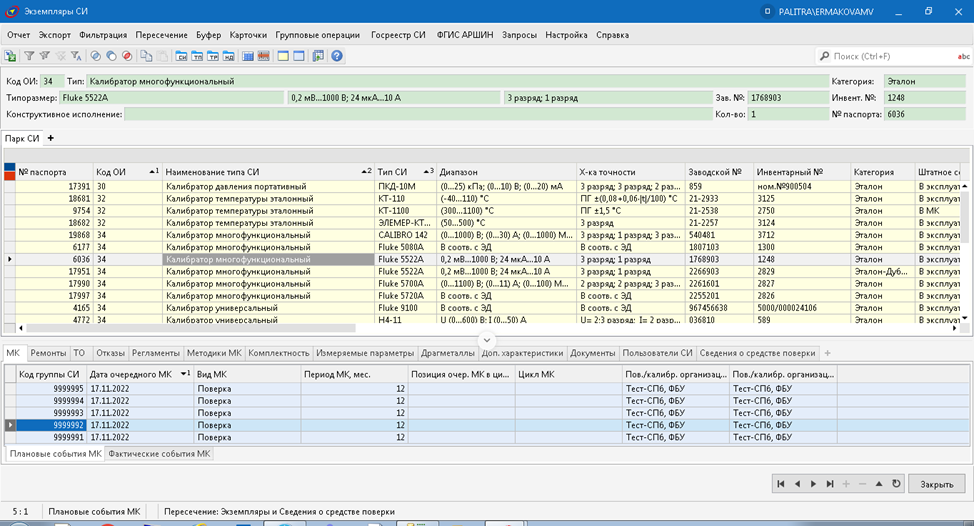The height and width of the screenshot is (526, 974).
Task: Click the Типоразмер field Fluke 5522A
Action: pos(171,97)
